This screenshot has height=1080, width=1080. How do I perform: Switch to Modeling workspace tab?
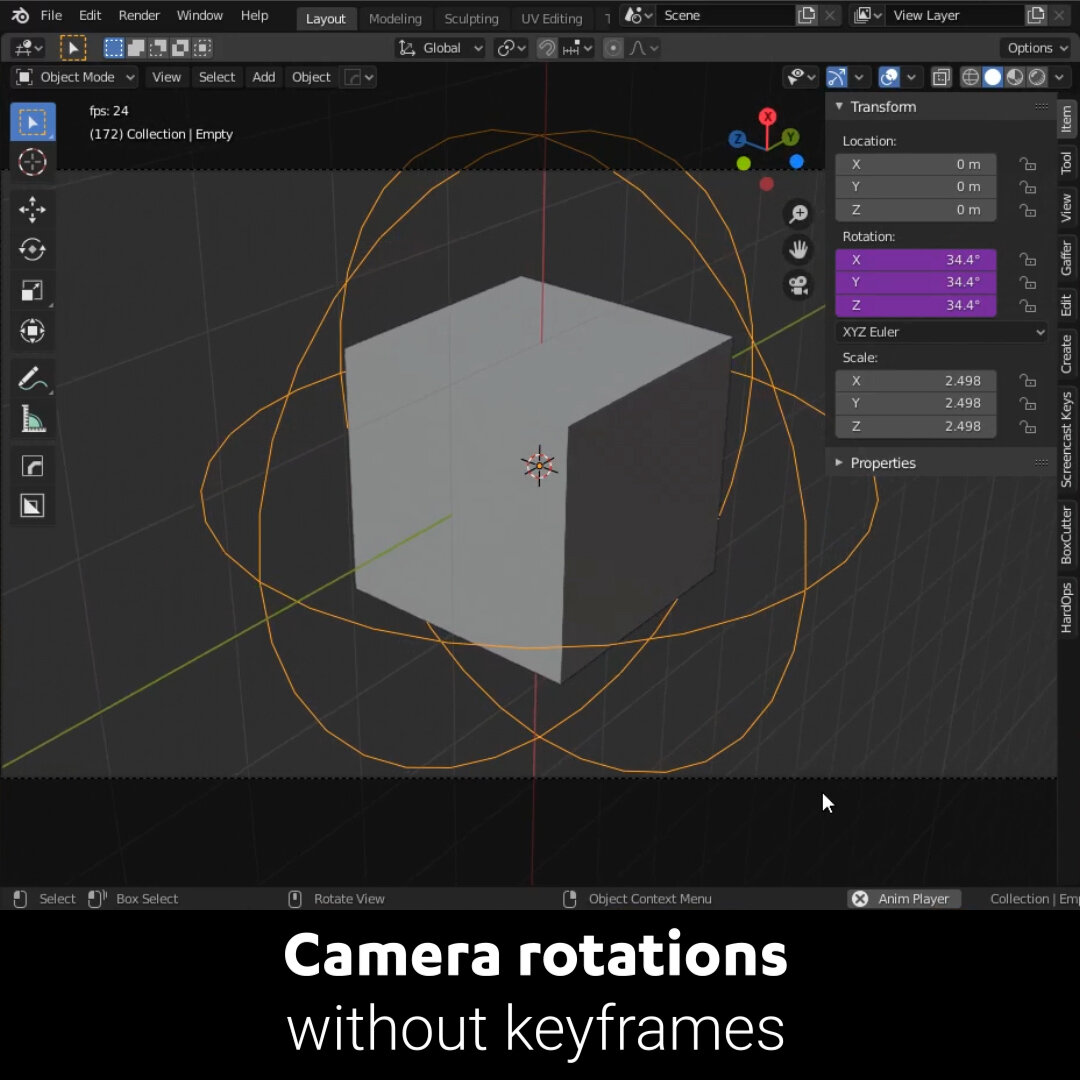[395, 19]
